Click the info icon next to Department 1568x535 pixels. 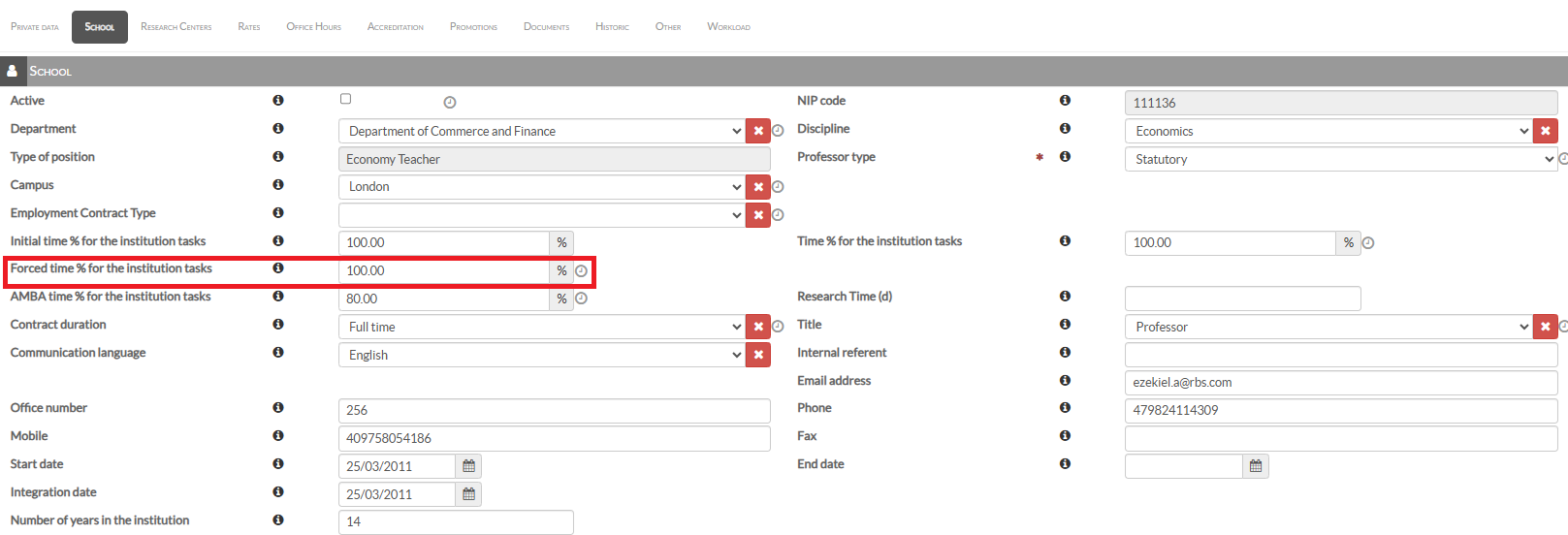point(278,129)
